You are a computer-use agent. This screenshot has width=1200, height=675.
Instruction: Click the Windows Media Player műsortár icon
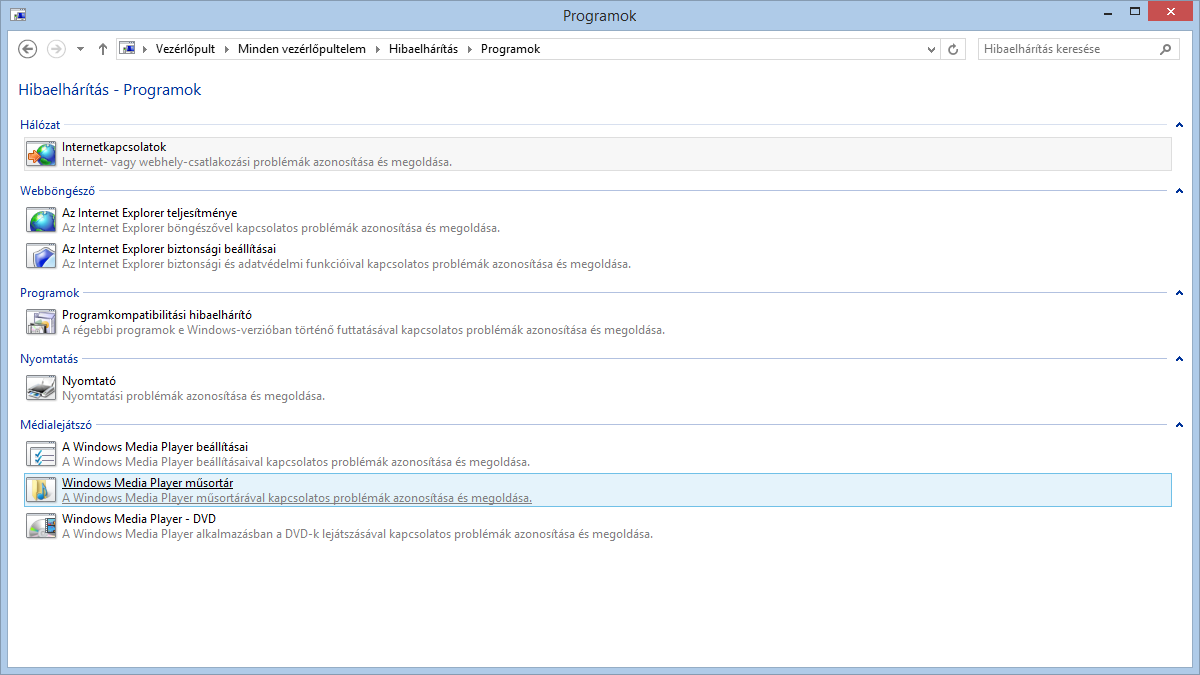pyautogui.click(x=41, y=490)
